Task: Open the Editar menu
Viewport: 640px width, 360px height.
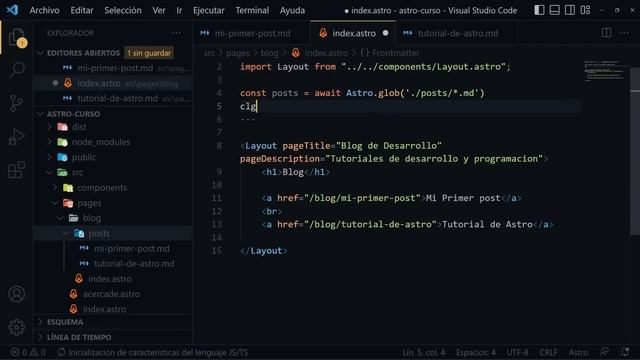Action: coord(82,10)
